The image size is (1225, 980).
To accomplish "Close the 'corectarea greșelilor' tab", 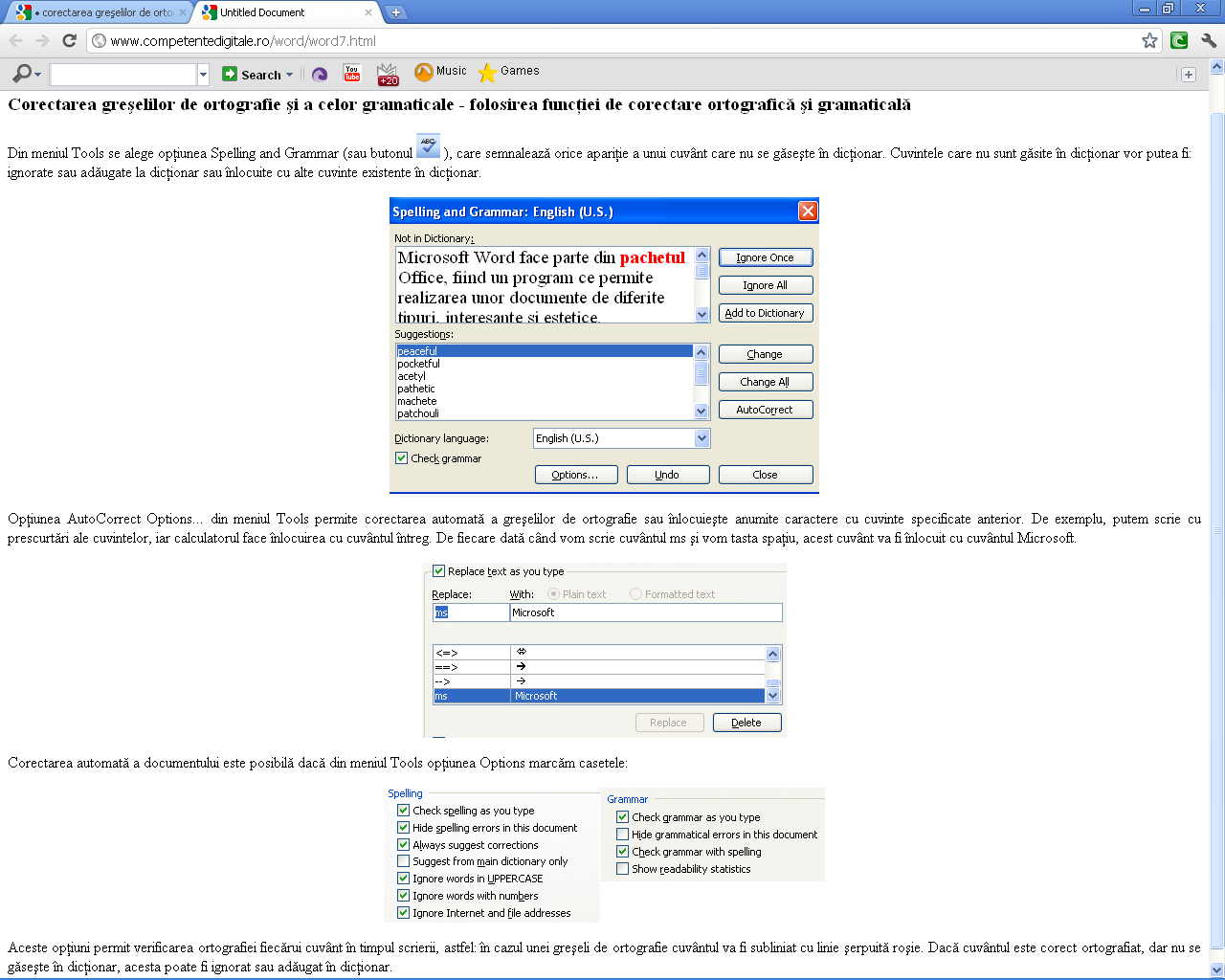I will 183,12.
